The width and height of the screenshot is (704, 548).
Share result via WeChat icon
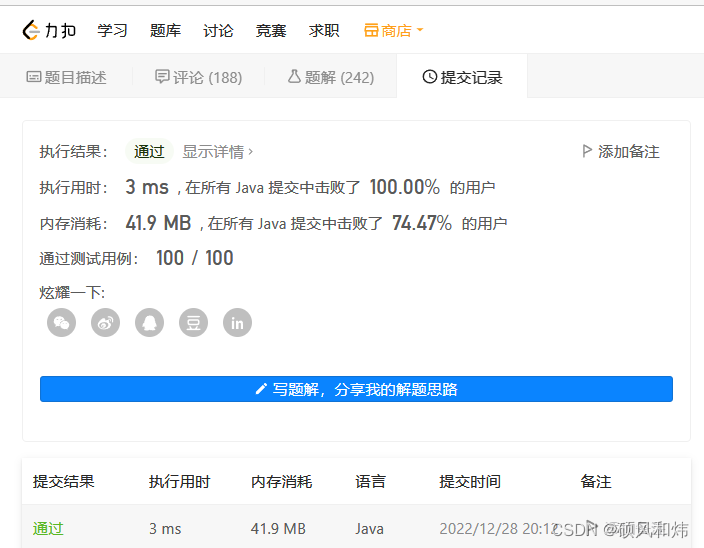coord(62,322)
